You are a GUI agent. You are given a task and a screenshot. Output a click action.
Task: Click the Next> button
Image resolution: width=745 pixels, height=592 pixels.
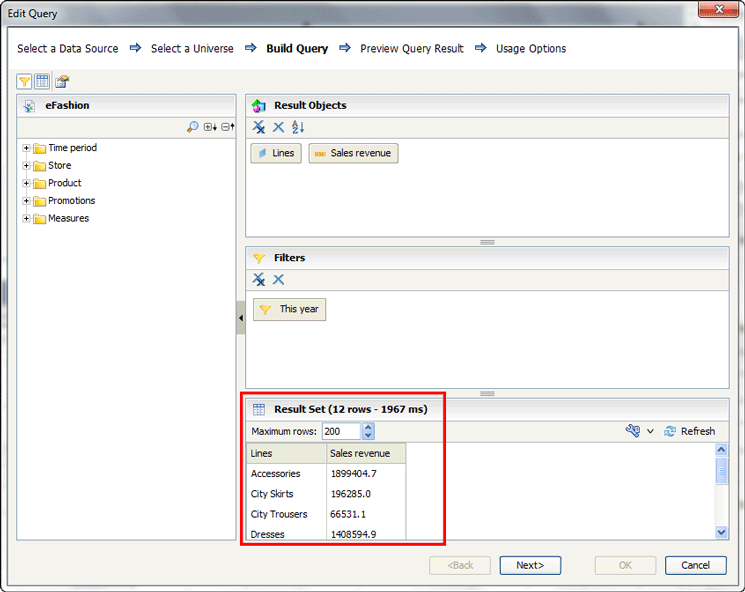point(530,565)
